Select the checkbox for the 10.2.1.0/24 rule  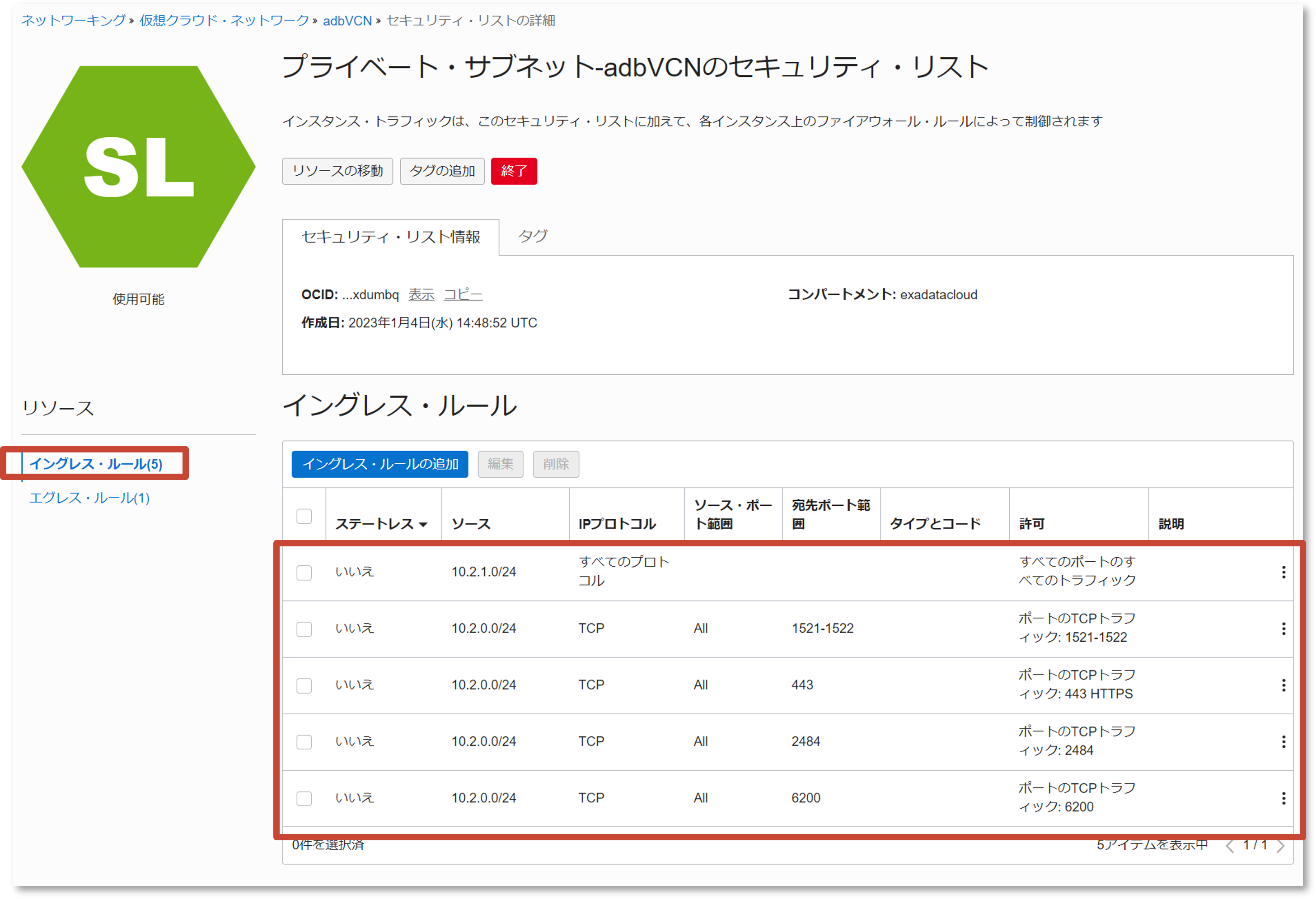coord(304,573)
